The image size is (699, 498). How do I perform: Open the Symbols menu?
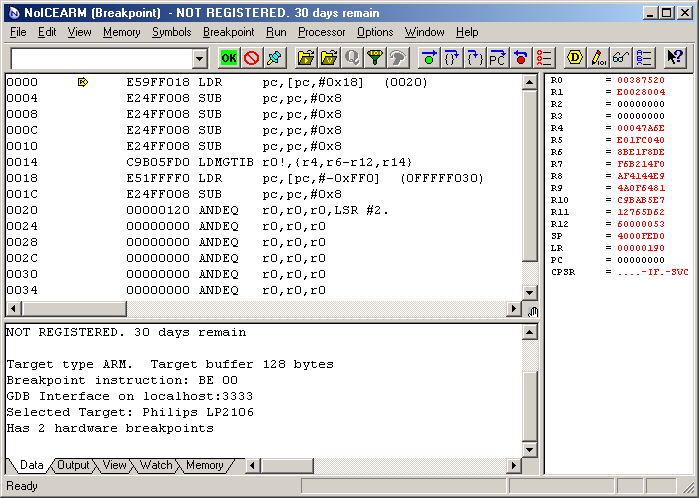(x=172, y=32)
